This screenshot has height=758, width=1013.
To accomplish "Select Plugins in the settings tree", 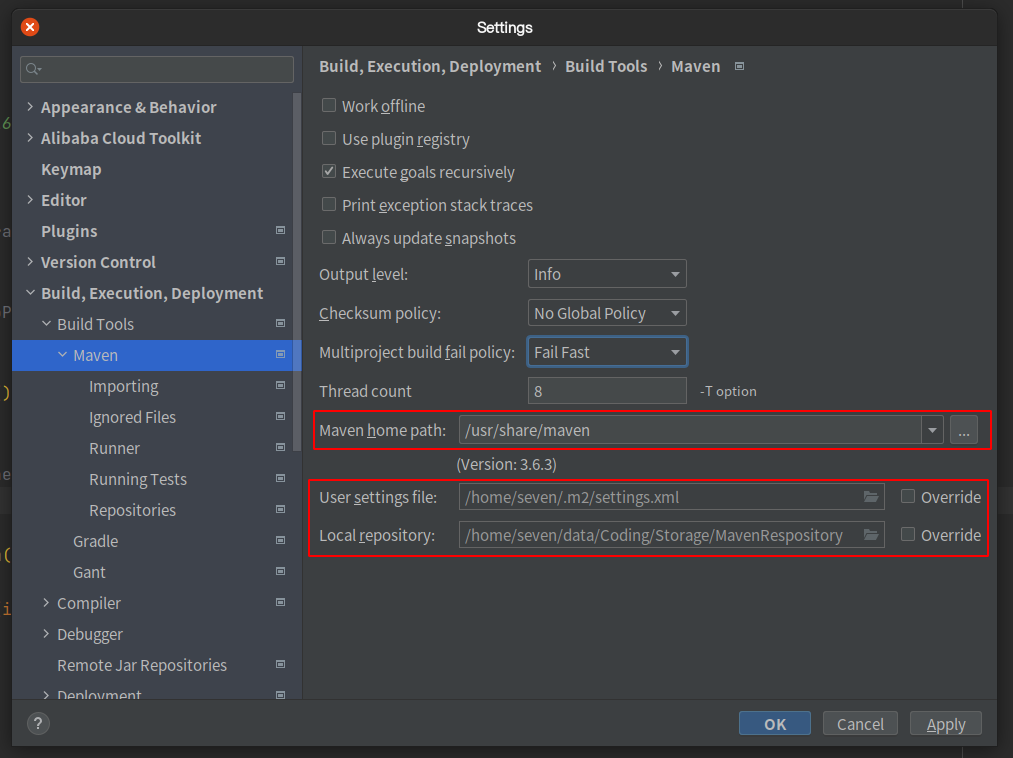I will click(69, 231).
